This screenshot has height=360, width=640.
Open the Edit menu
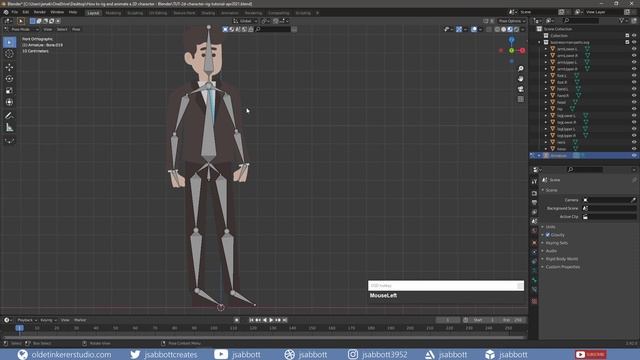[x=26, y=12]
